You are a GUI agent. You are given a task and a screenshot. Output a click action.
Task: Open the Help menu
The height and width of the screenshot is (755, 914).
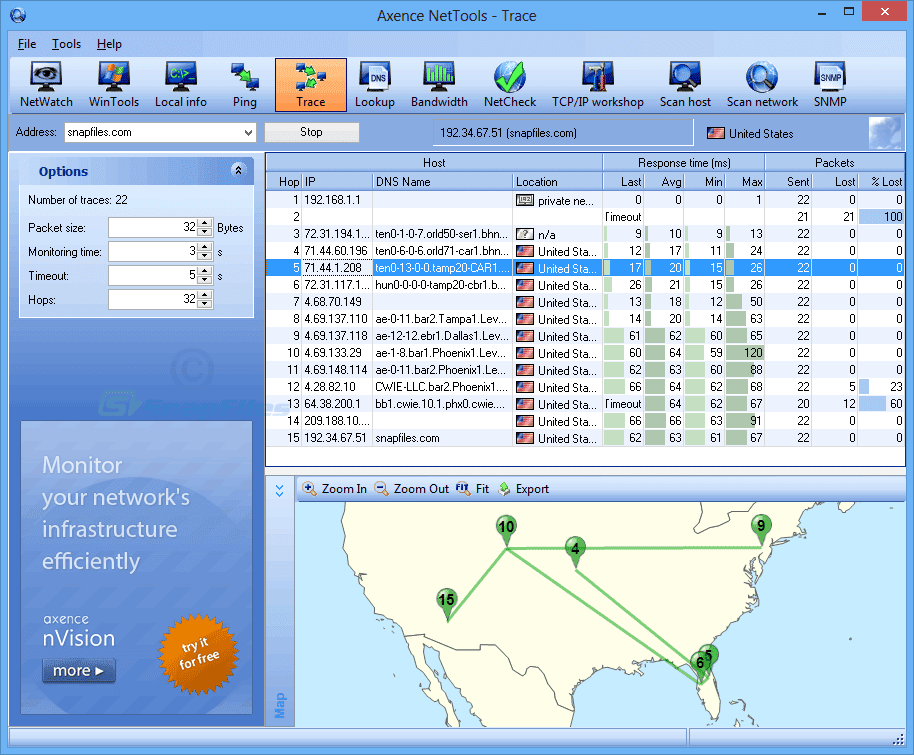[x=109, y=44]
